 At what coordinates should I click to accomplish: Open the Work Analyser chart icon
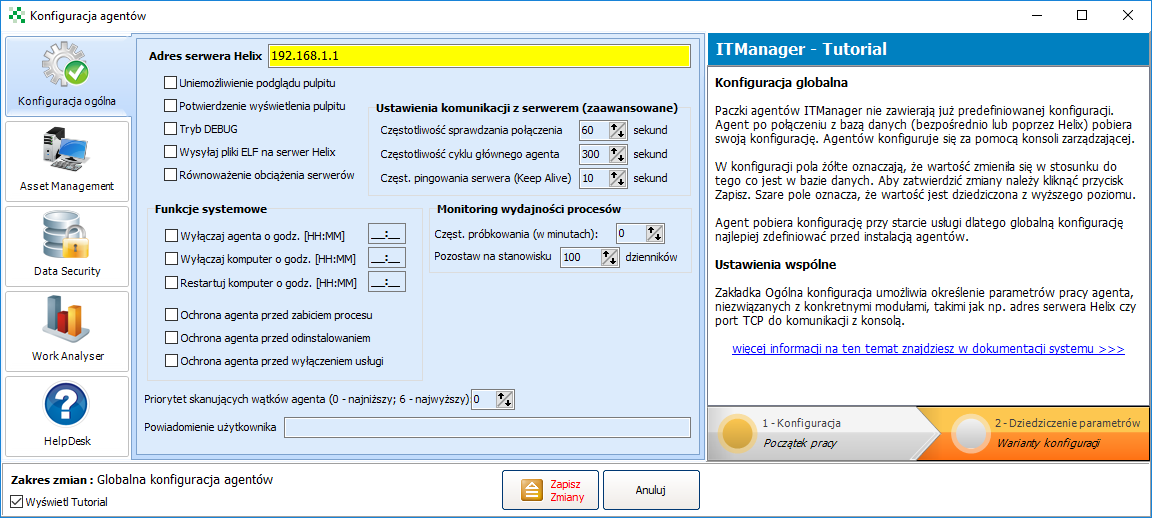point(67,321)
